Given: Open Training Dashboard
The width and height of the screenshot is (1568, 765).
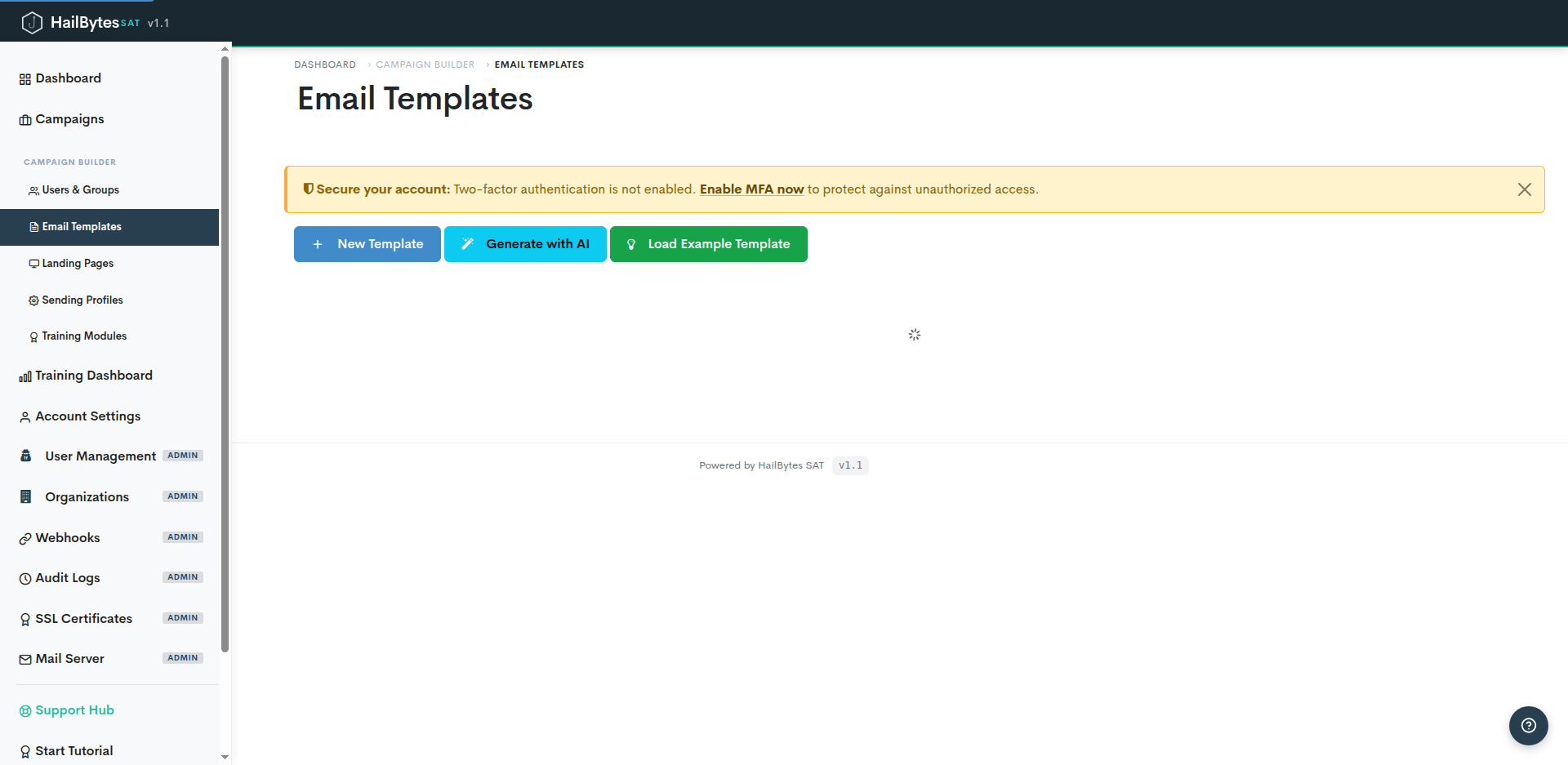Looking at the screenshot, I should pyautogui.click(x=109, y=376).
